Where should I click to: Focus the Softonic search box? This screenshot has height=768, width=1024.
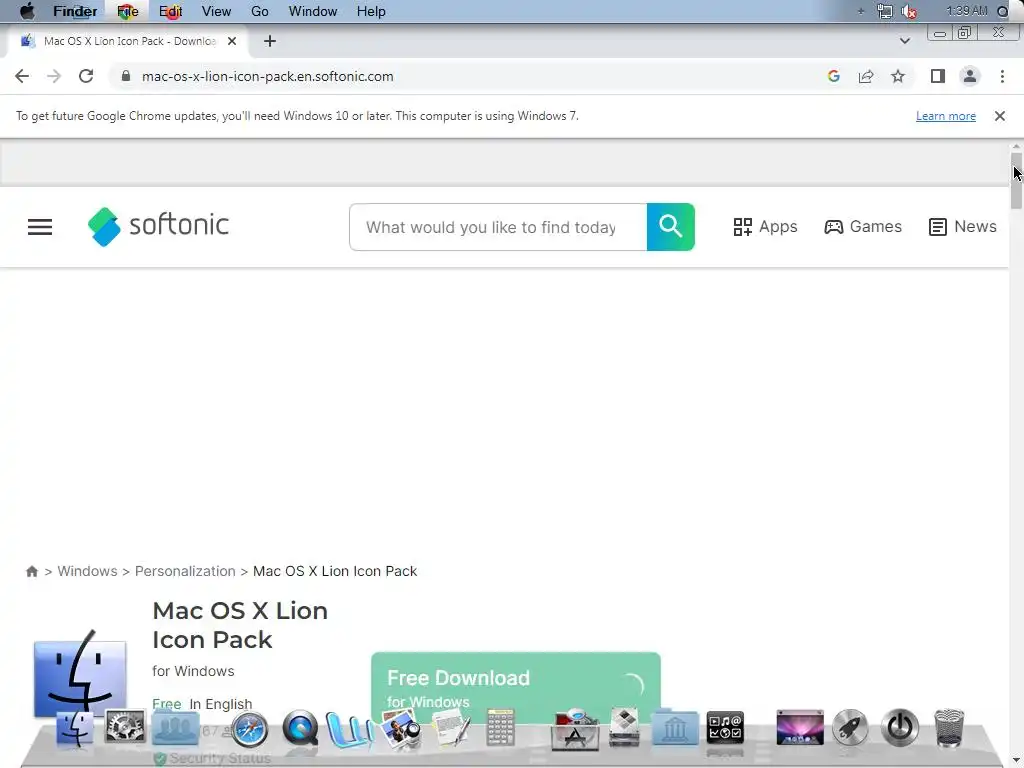click(x=498, y=227)
